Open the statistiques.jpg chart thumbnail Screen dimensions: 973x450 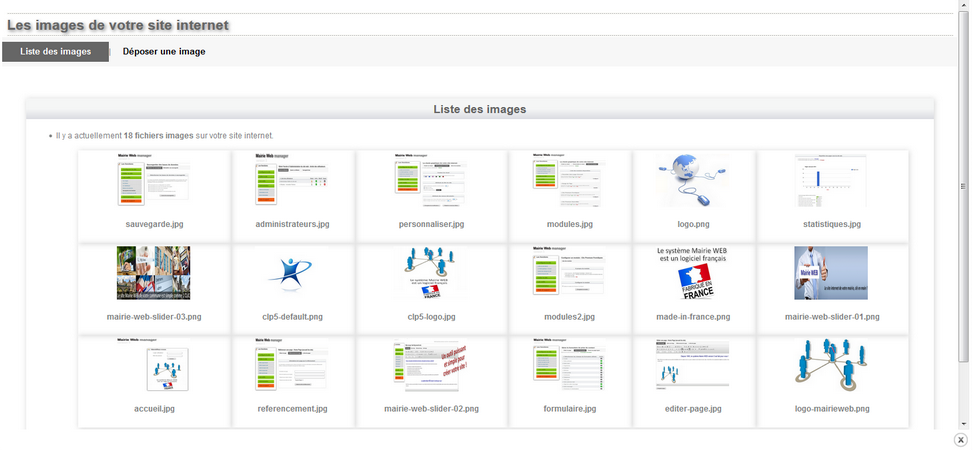point(831,180)
